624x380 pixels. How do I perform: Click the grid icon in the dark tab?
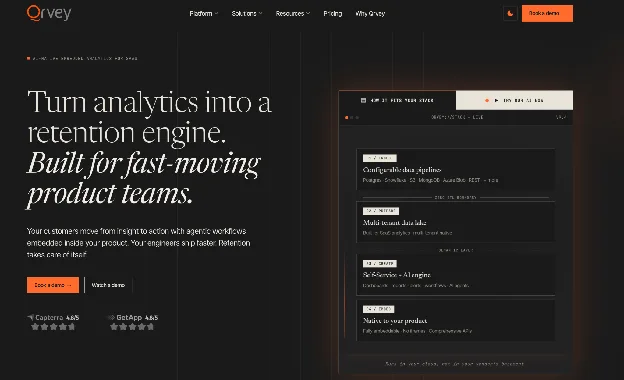(x=363, y=100)
